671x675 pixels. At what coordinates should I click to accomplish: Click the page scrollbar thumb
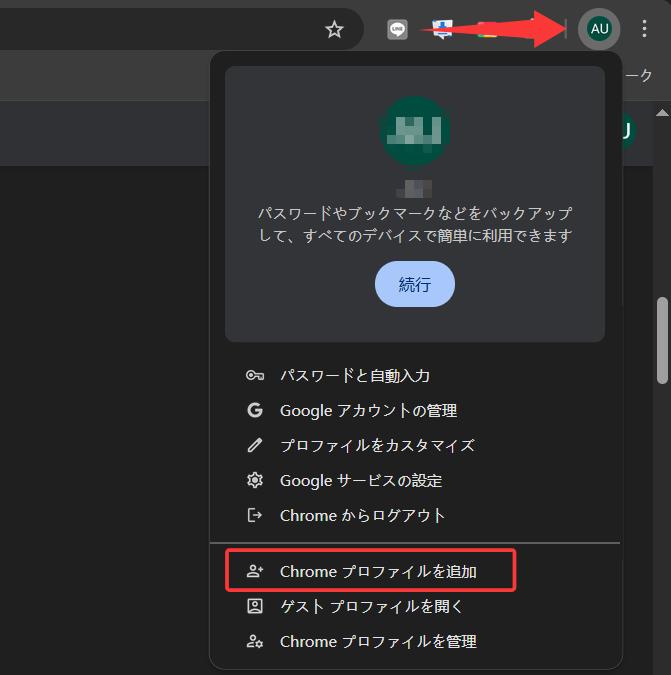point(662,340)
